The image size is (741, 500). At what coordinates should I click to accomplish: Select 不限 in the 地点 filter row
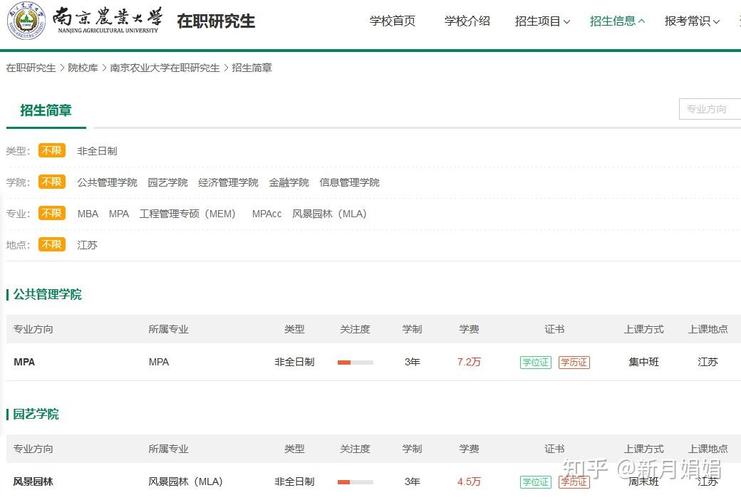[52, 244]
